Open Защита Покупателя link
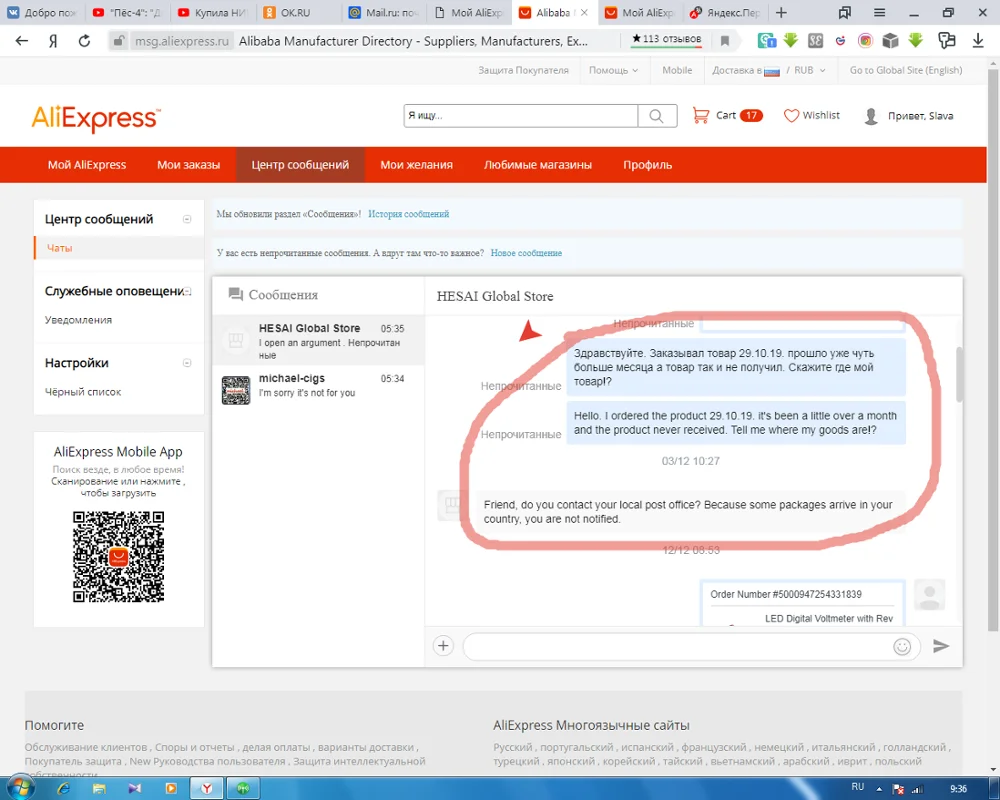This screenshot has height=800, width=1000. (523, 70)
